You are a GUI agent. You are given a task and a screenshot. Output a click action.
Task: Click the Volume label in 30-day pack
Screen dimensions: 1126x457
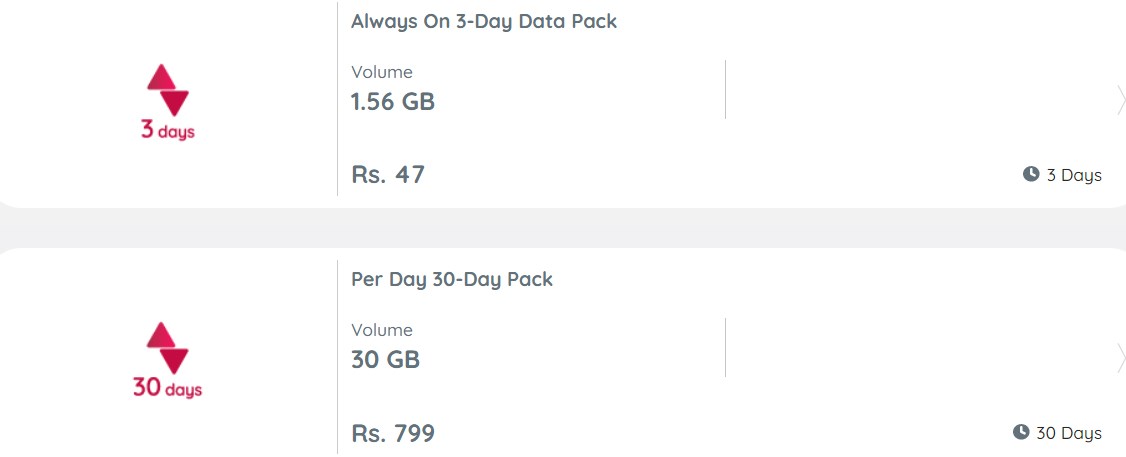382,330
